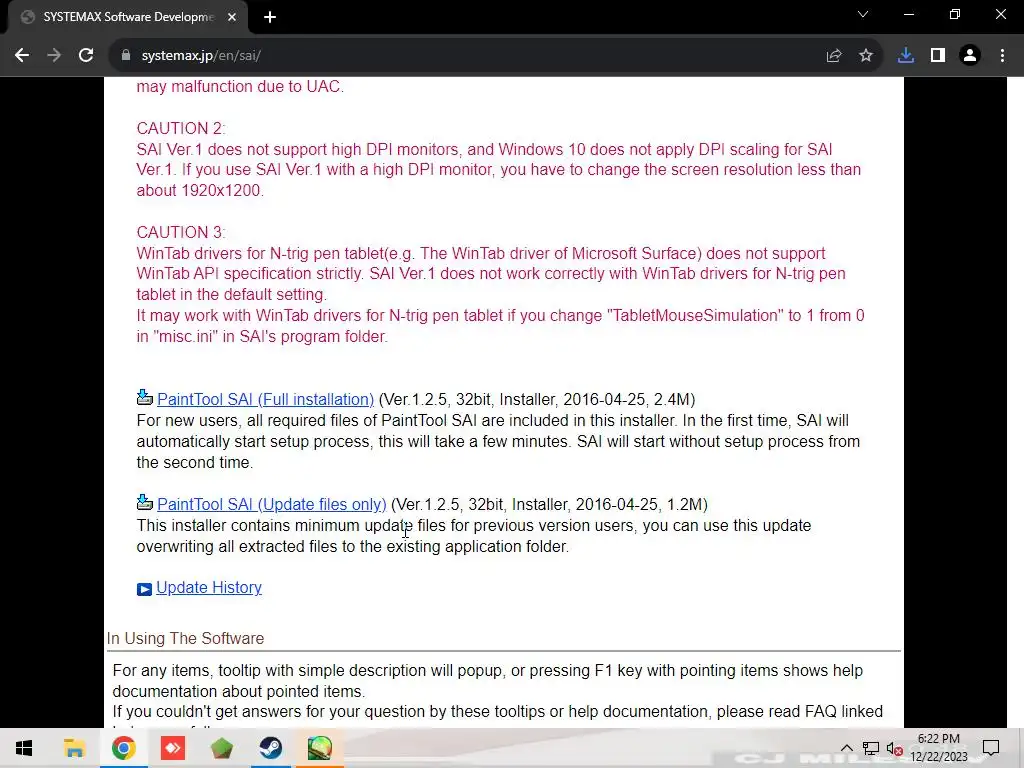The height and width of the screenshot is (768, 1024).
Task: Click the download icon beside Update files only
Action: pyautogui.click(x=144, y=503)
